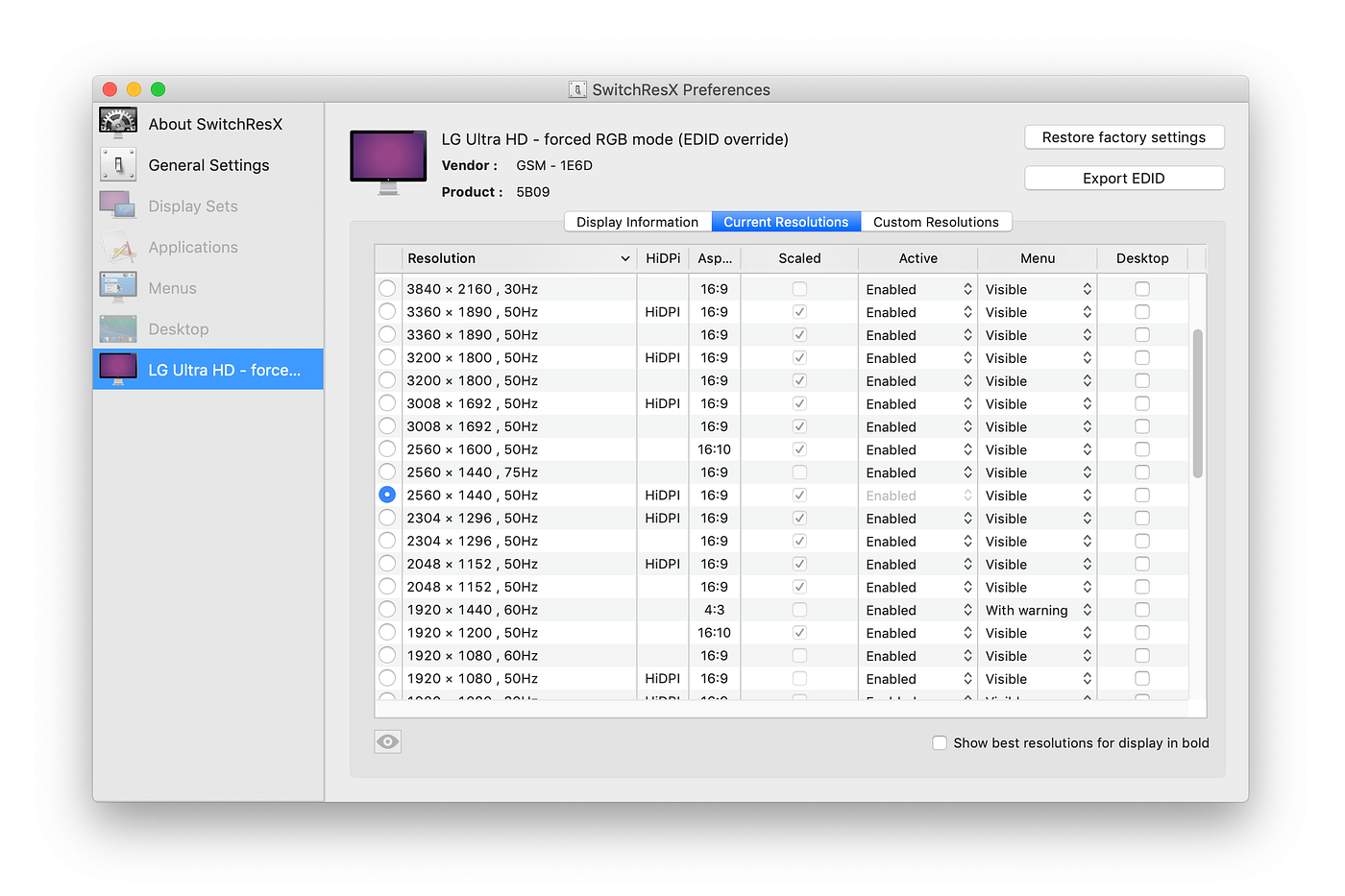The image size is (1345, 896).
Task: Close the SwitchResX Preferences window
Action: coord(110,89)
